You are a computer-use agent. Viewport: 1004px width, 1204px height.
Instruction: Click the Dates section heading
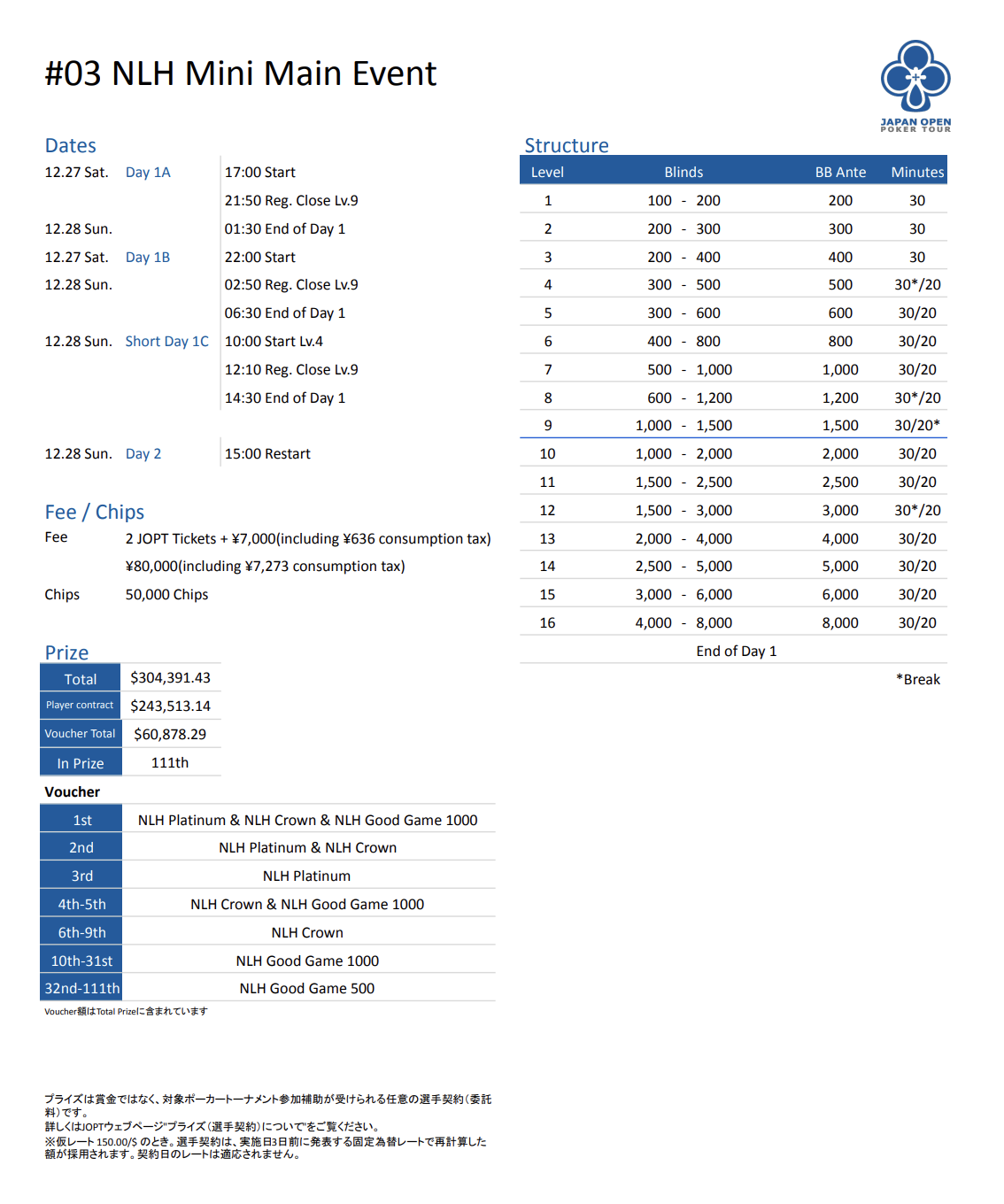71,146
